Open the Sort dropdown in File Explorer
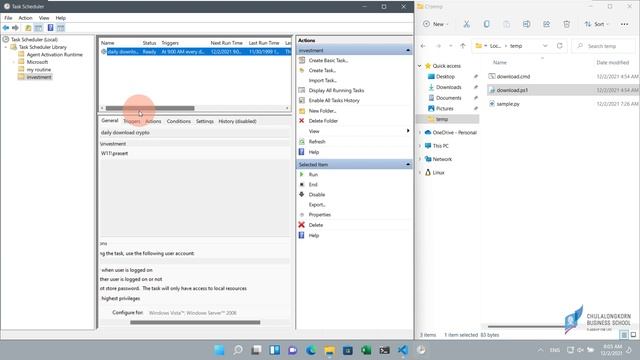640x360 pixels. click(596, 24)
